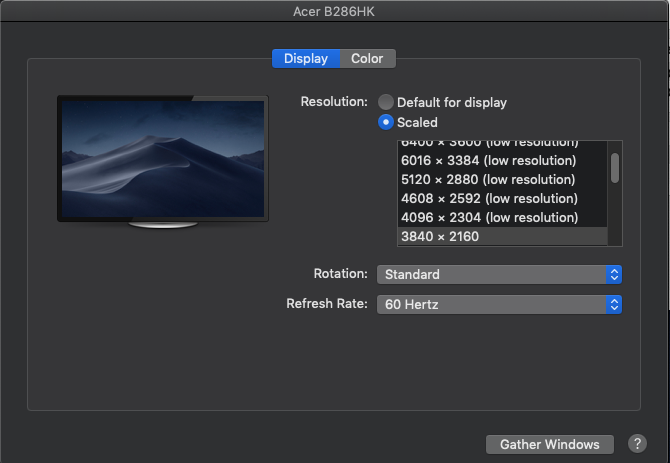670x463 pixels.
Task: Choose 4608 × 2592 (low resolution)
Action: tap(502, 199)
